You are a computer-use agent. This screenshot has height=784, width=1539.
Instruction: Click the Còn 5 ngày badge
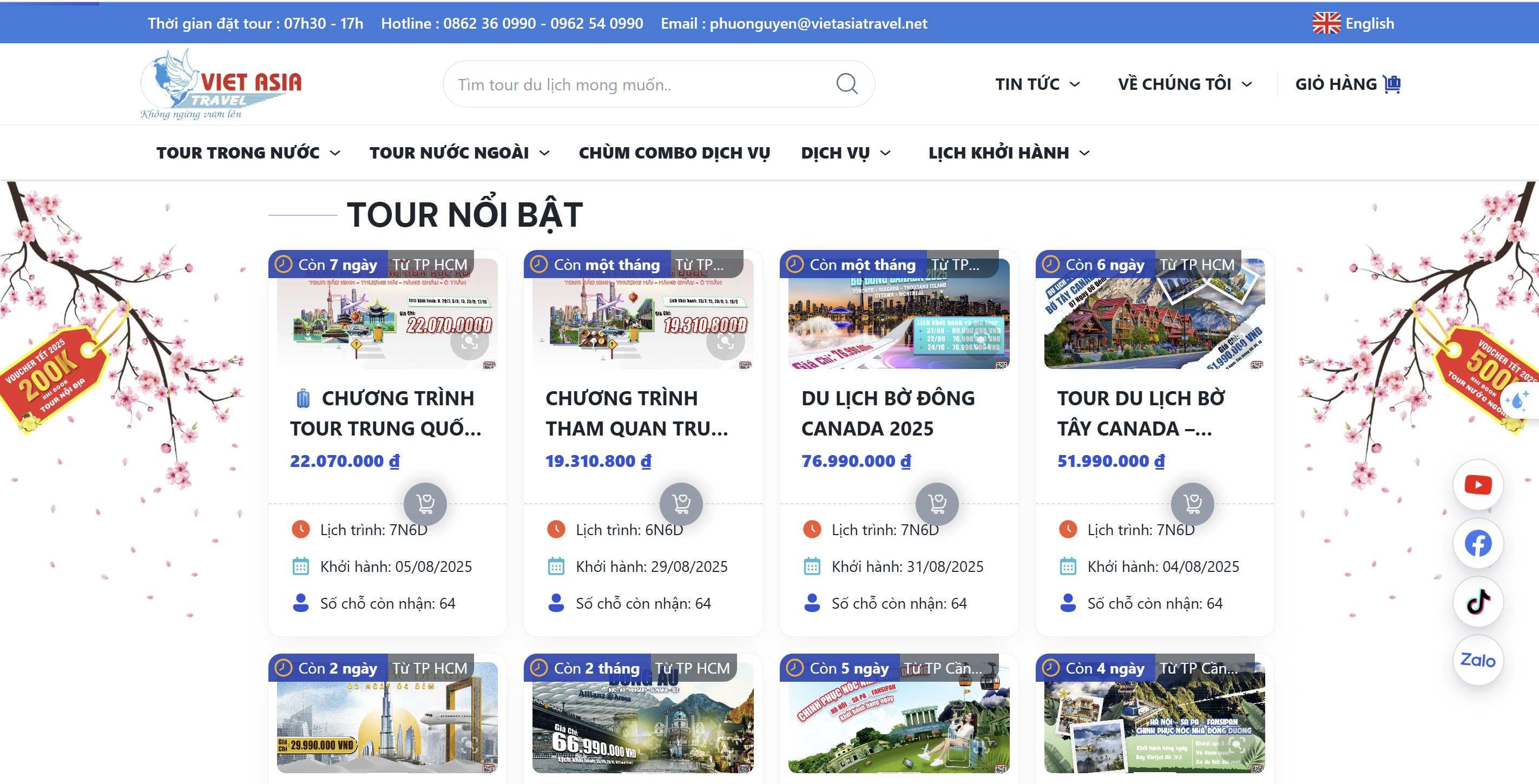(x=840, y=668)
